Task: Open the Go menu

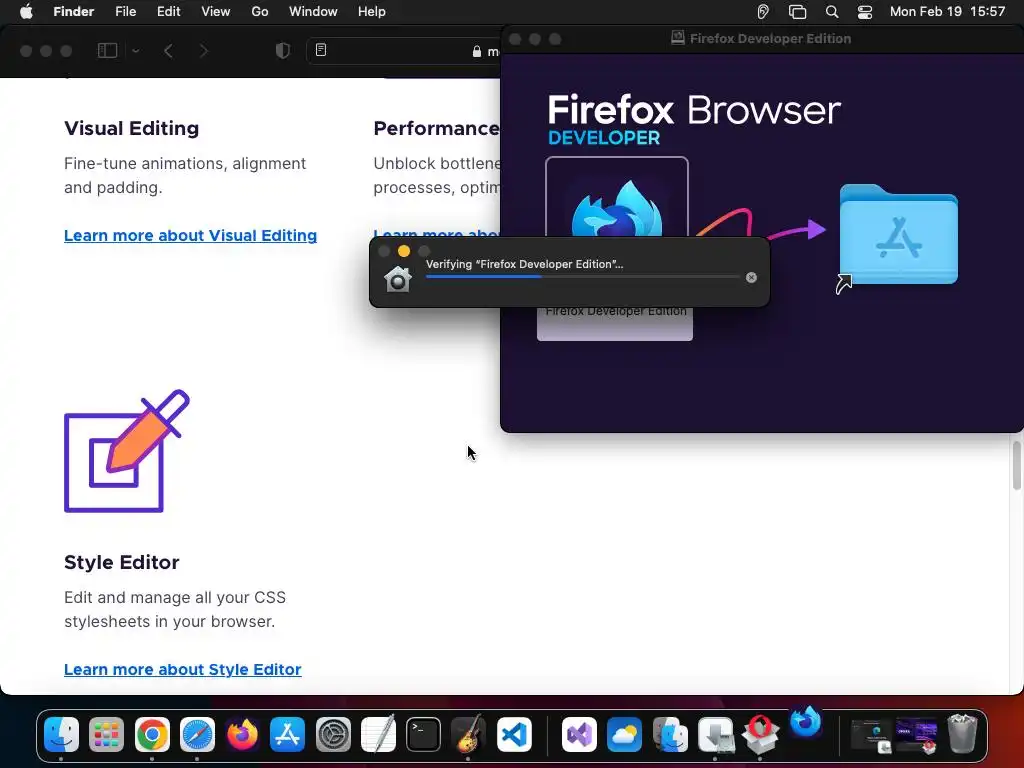Action: click(260, 12)
